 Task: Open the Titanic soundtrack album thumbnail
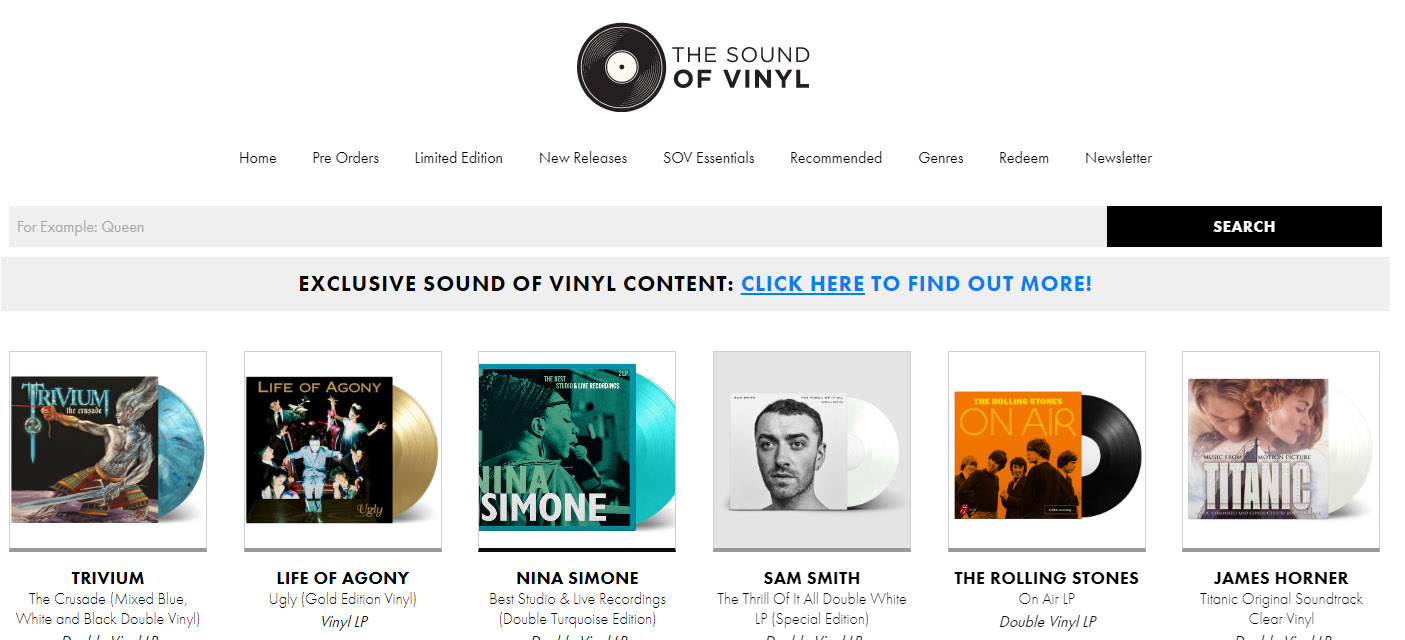click(1280, 449)
